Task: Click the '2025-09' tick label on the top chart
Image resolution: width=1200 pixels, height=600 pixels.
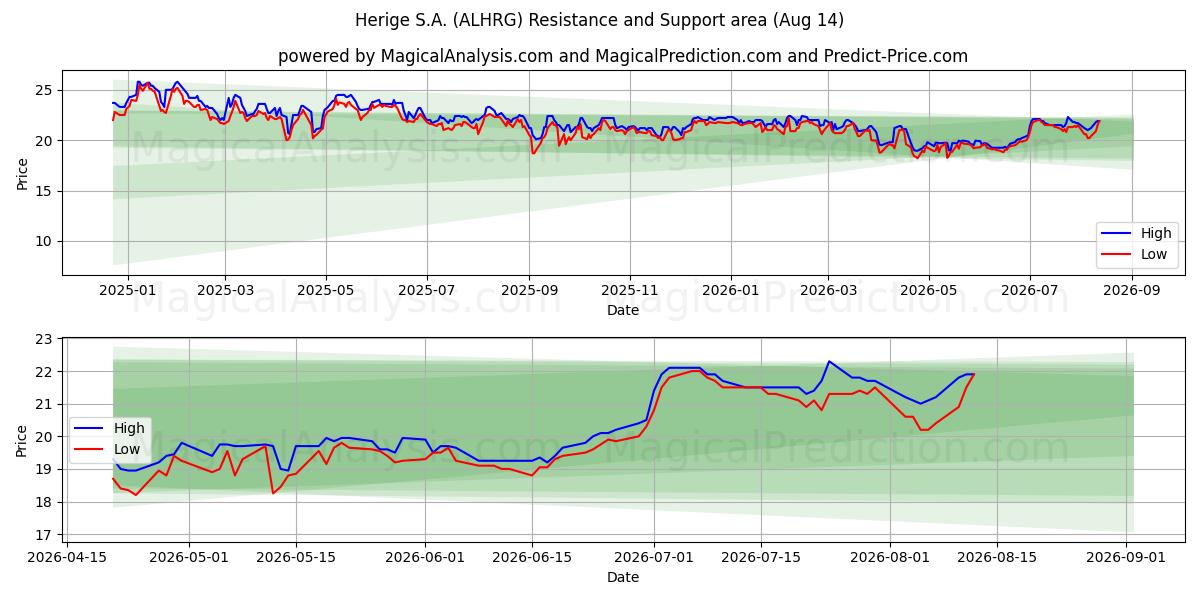Action: click(529, 291)
